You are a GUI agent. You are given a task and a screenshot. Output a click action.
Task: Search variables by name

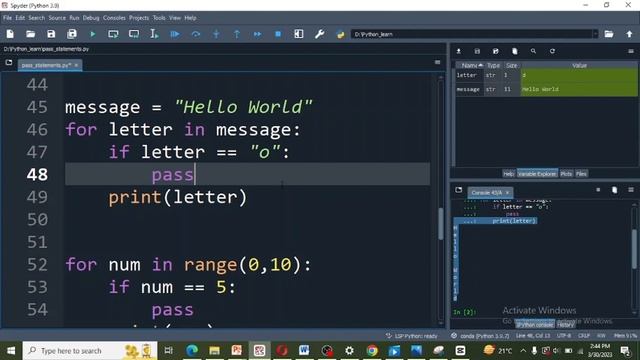point(533,51)
